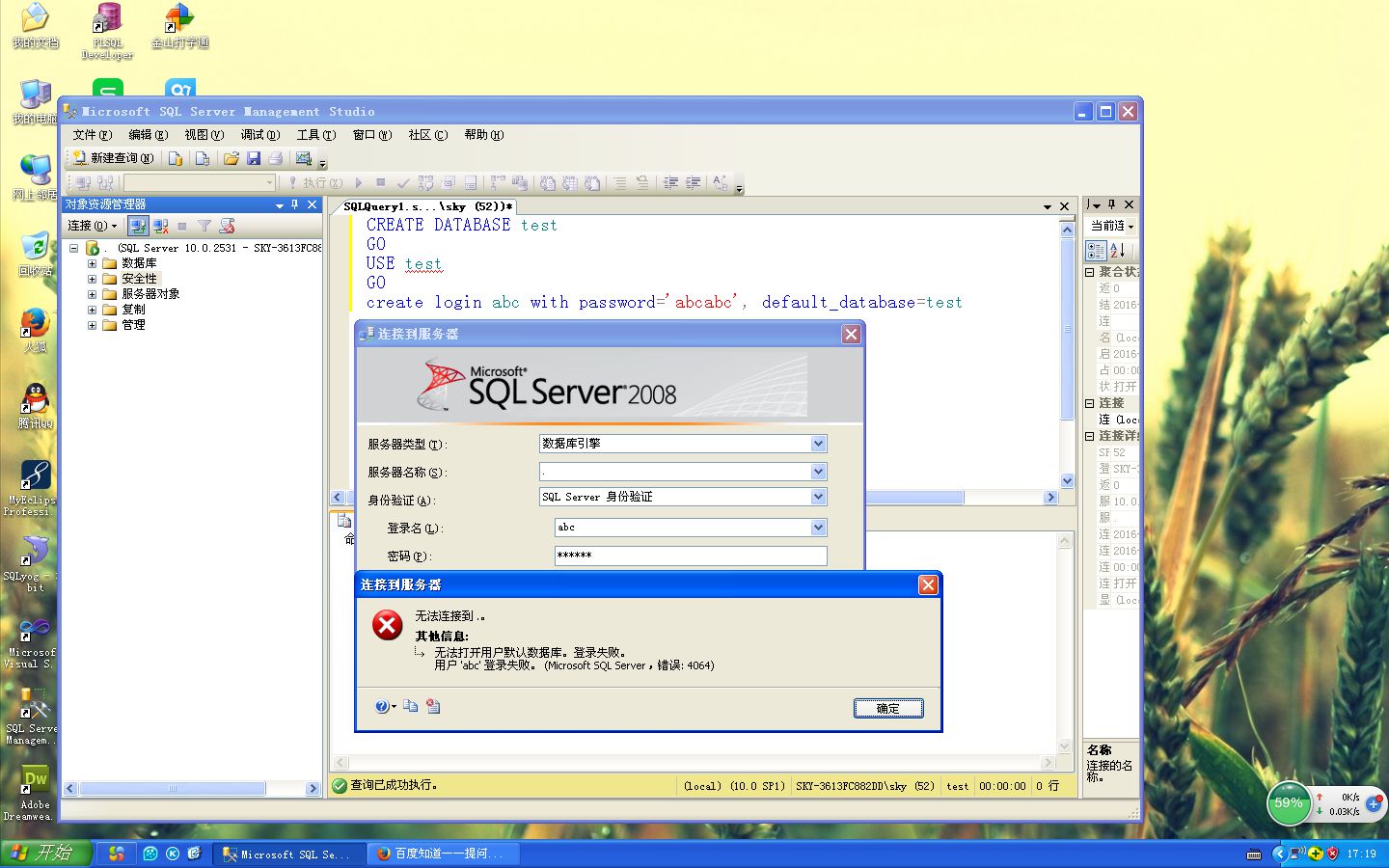The width and height of the screenshot is (1389, 868).
Task: Open the 服务器名称 dropdown arrow
Action: pyautogui.click(x=818, y=472)
